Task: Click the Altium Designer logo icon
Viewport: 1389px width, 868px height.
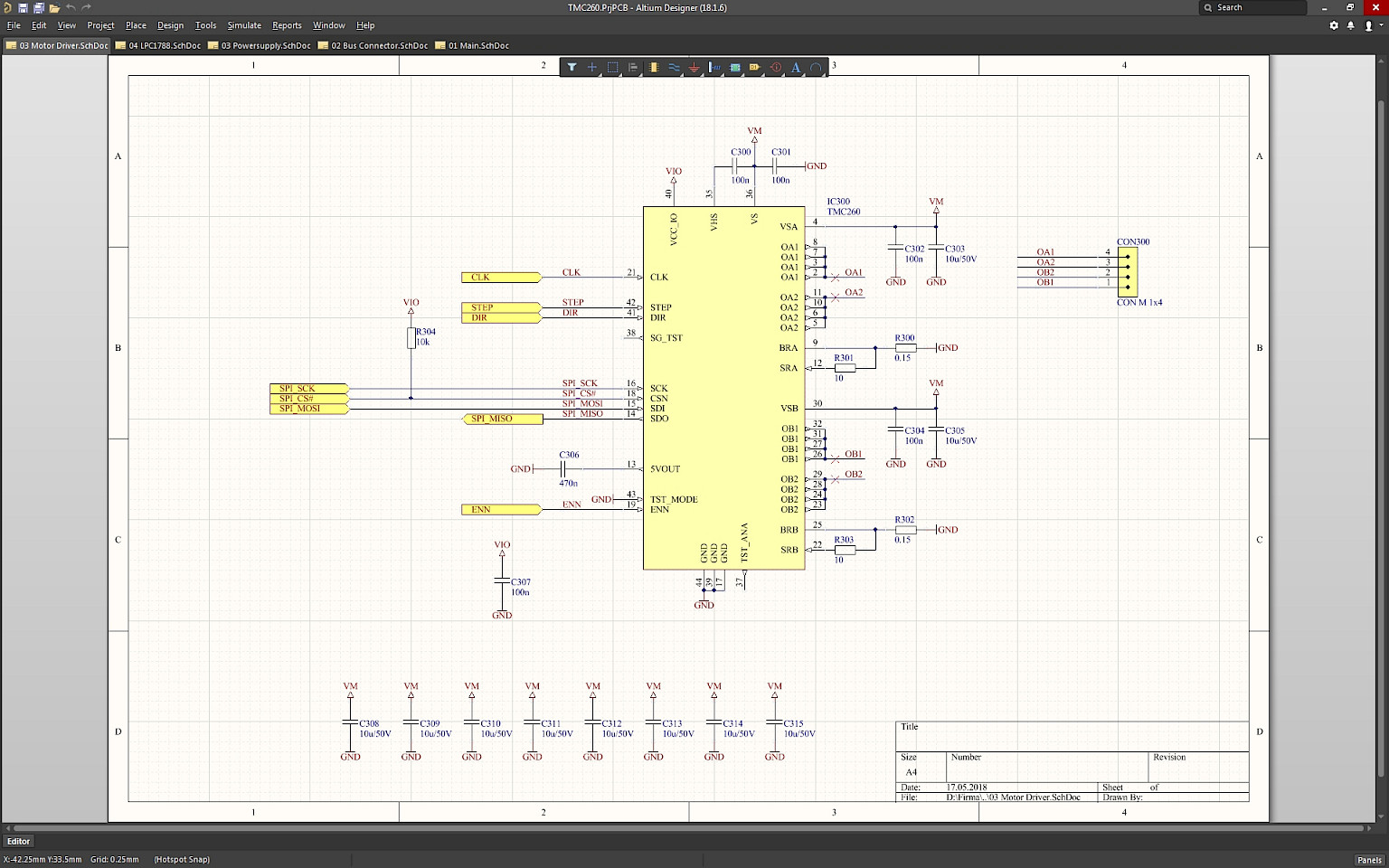Action: click(x=7, y=7)
